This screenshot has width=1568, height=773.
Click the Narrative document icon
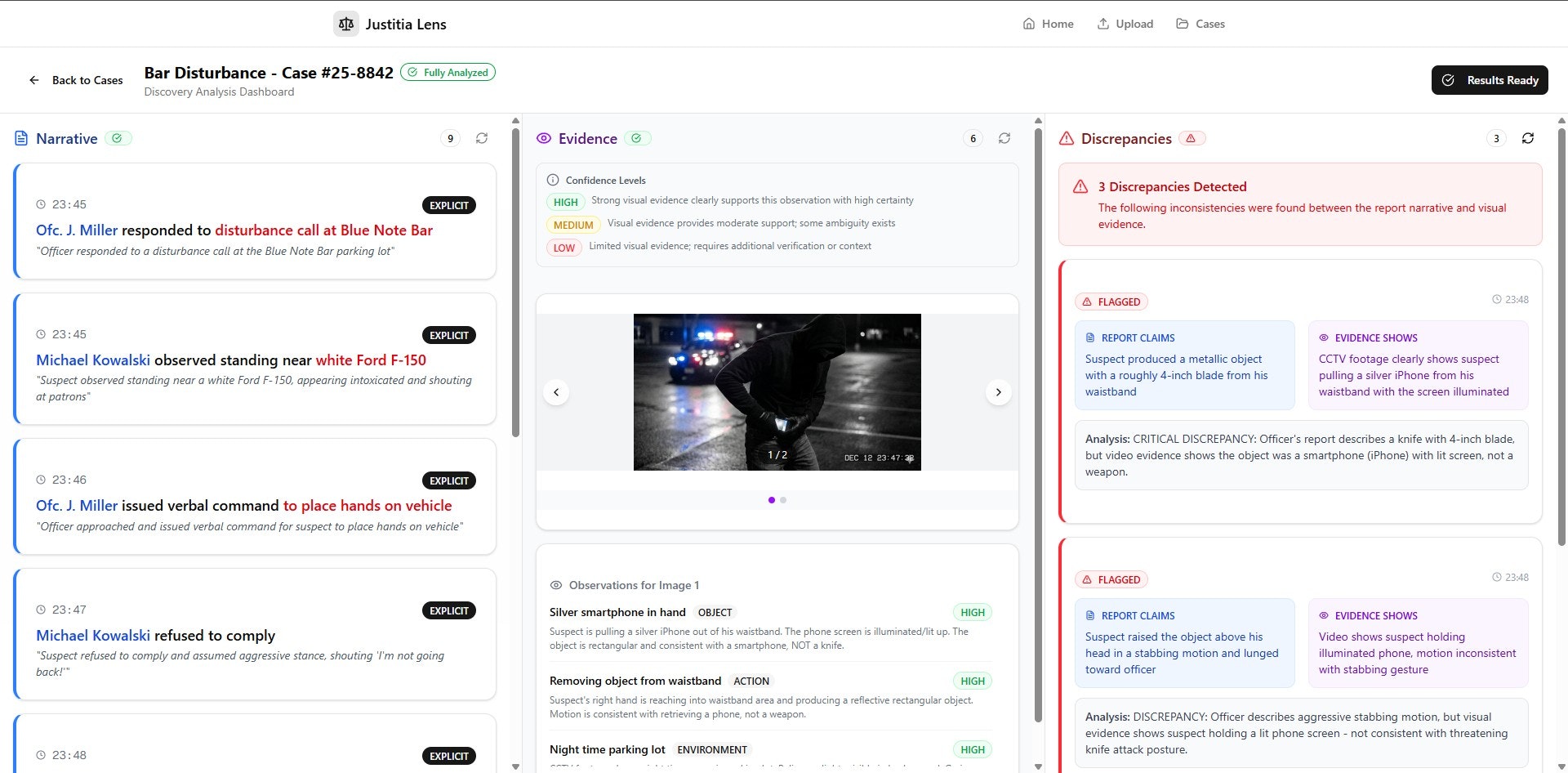(20, 138)
